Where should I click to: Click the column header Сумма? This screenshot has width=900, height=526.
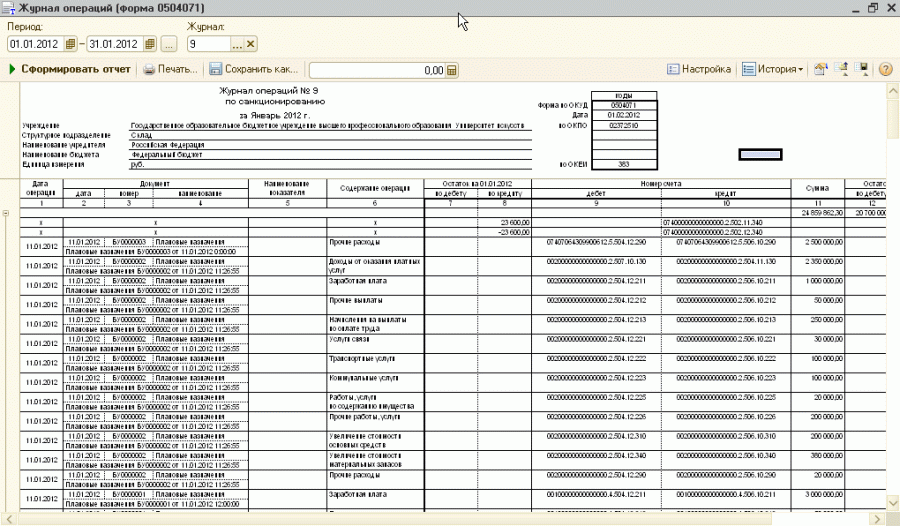click(817, 188)
